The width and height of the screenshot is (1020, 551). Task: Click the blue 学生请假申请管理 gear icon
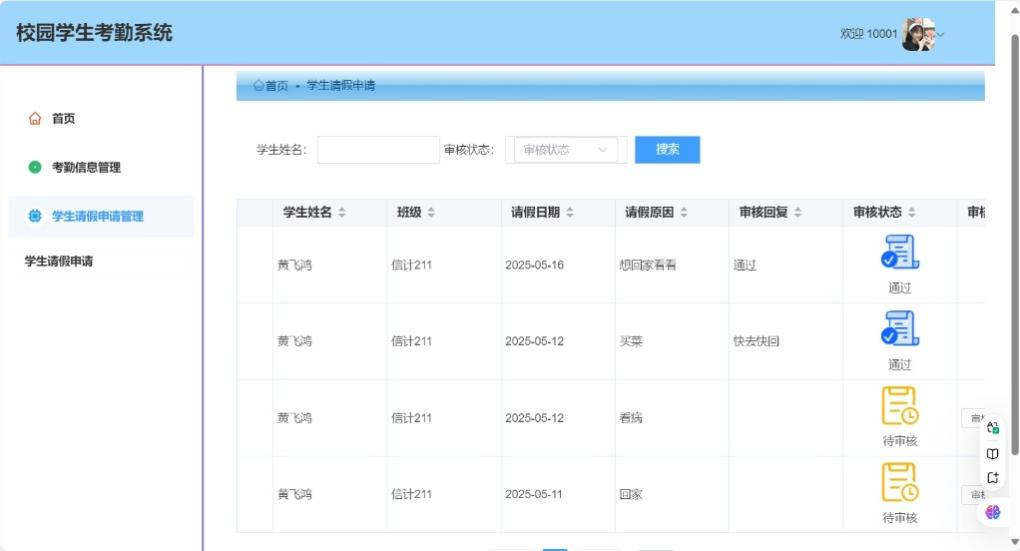(35, 216)
